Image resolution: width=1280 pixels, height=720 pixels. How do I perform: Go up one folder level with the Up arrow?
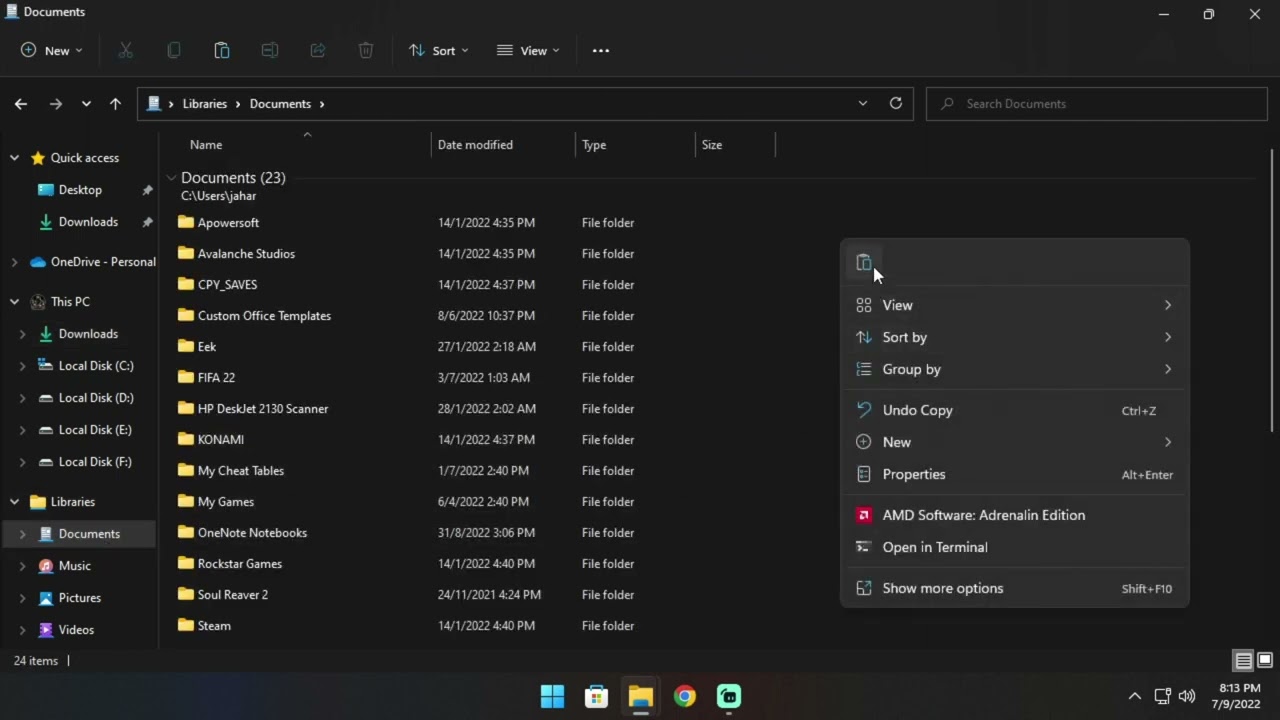tap(115, 103)
